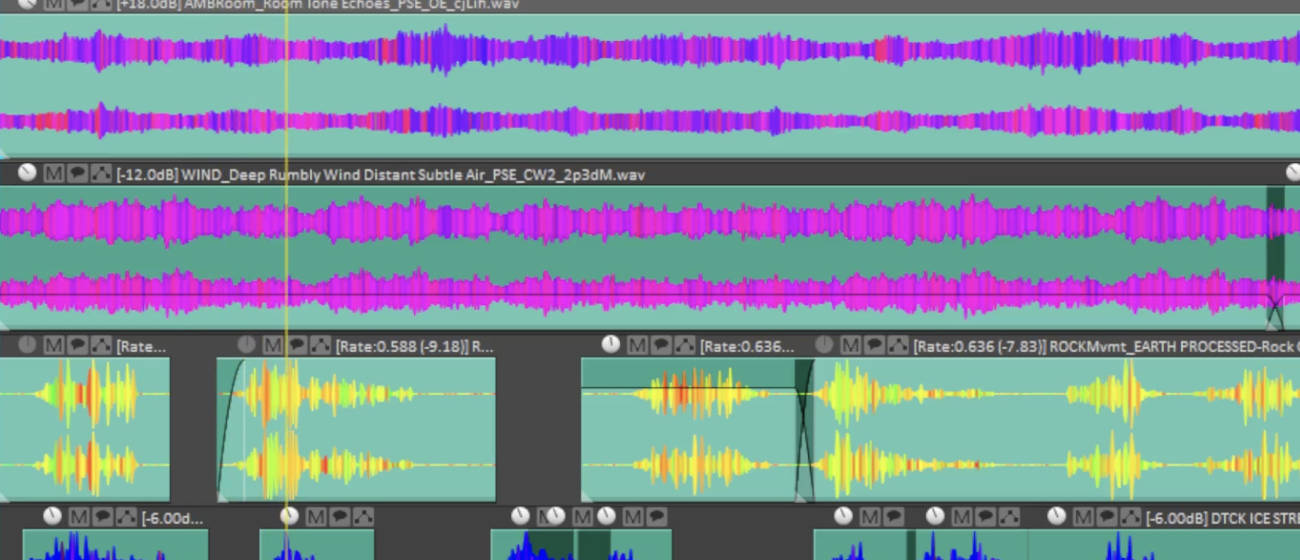1300x560 pixels.
Task: Click volume knob of WIND_Deep Rumbly Wind item
Action: pos(27,173)
